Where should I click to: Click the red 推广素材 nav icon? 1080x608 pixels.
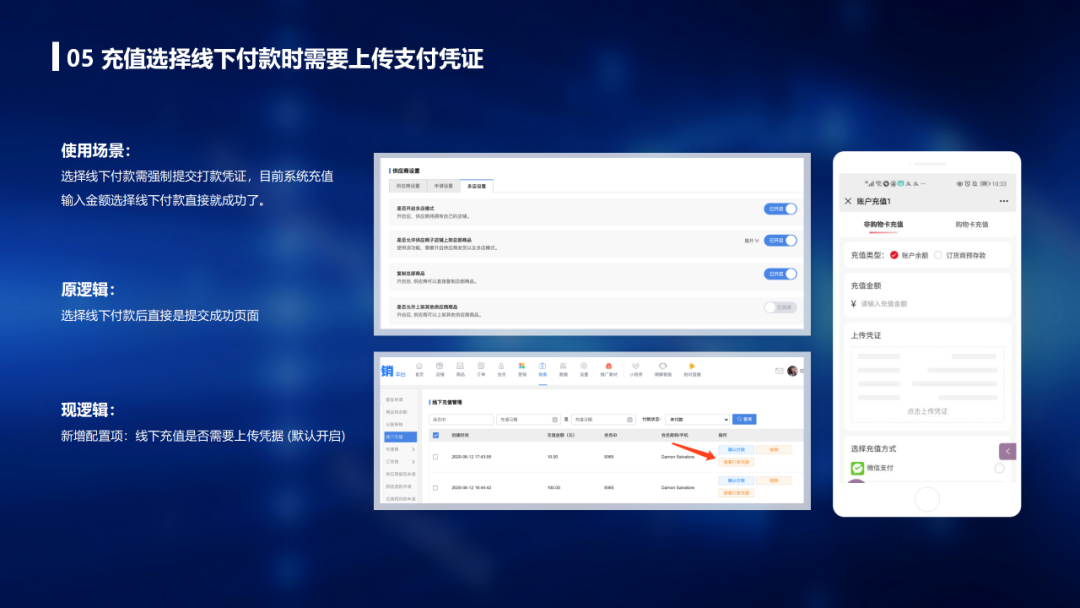point(608,368)
